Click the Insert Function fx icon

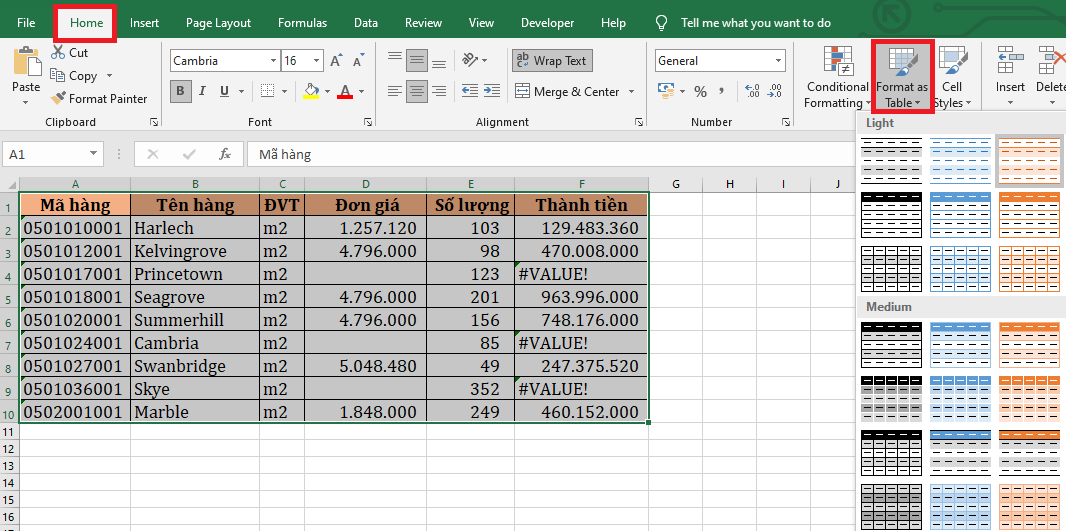pyautogui.click(x=225, y=154)
